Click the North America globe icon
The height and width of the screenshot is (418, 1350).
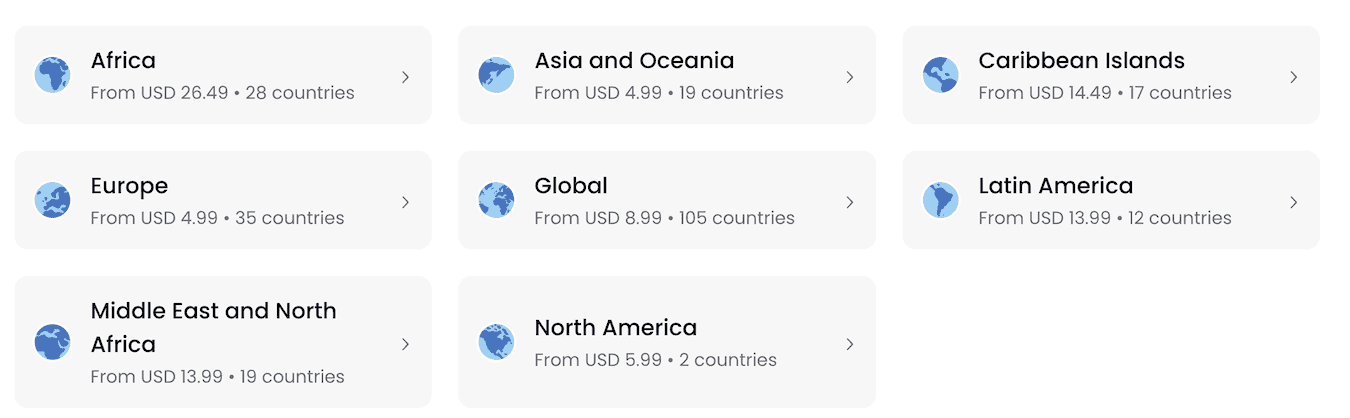coord(496,342)
